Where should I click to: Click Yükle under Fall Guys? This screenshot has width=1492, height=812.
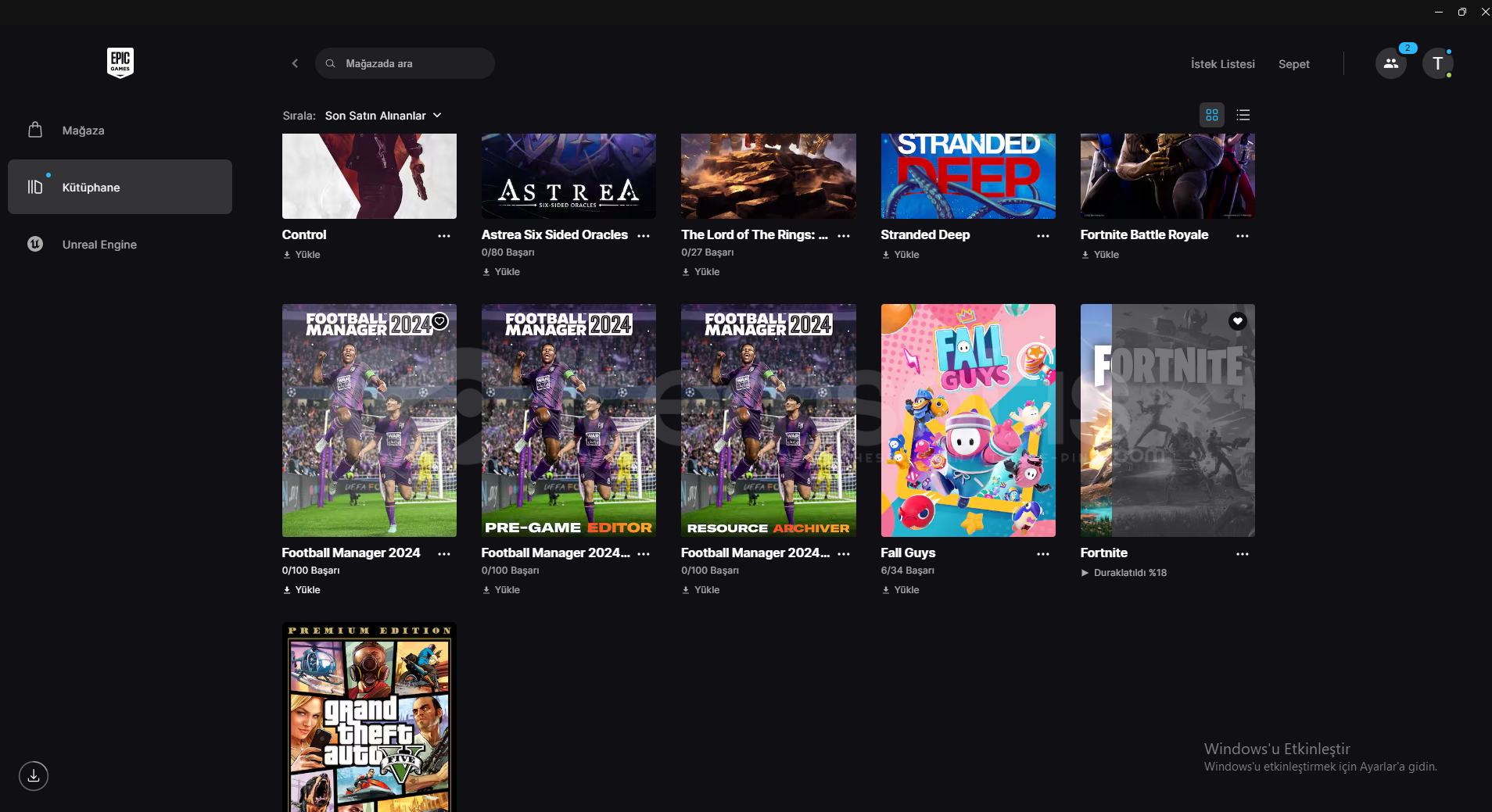point(901,590)
